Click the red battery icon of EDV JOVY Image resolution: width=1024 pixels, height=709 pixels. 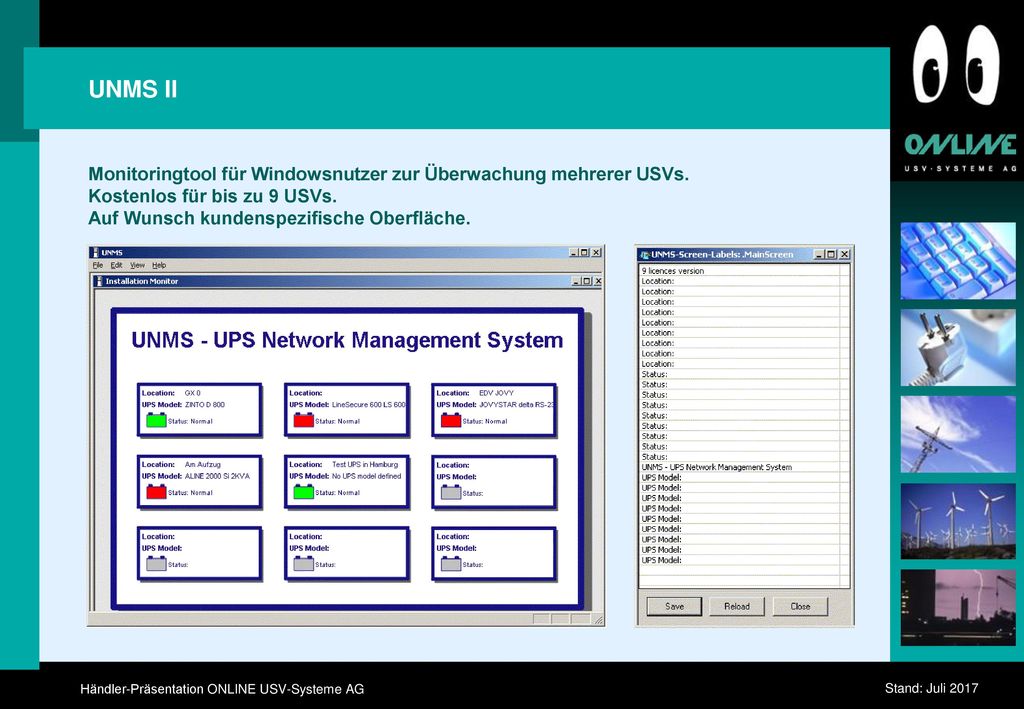click(x=451, y=420)
